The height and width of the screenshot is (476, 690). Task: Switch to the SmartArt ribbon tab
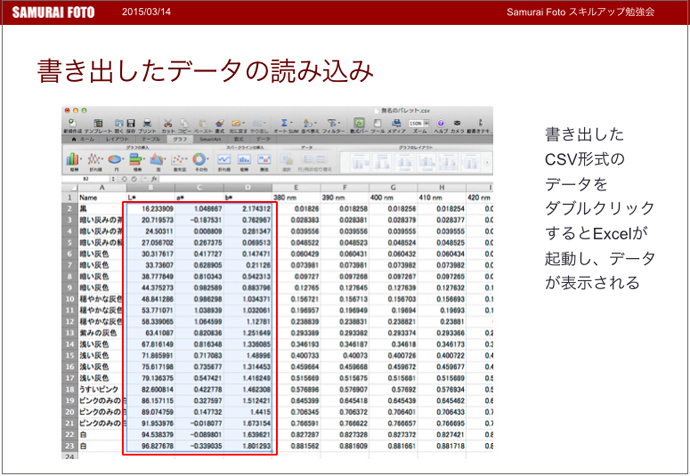[209, 139]
